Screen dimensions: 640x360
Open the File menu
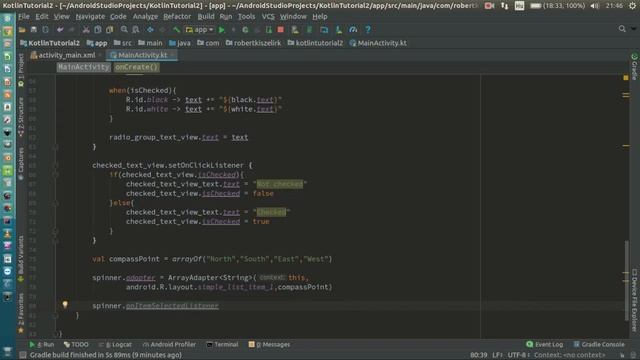pyautogui.click(x=24, y=16)
